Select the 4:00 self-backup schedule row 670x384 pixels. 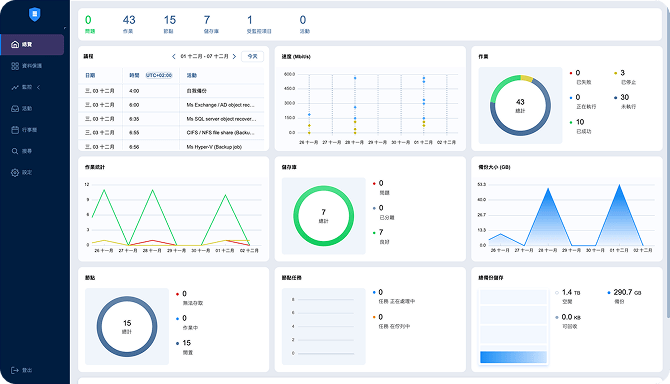coord(171,91)
